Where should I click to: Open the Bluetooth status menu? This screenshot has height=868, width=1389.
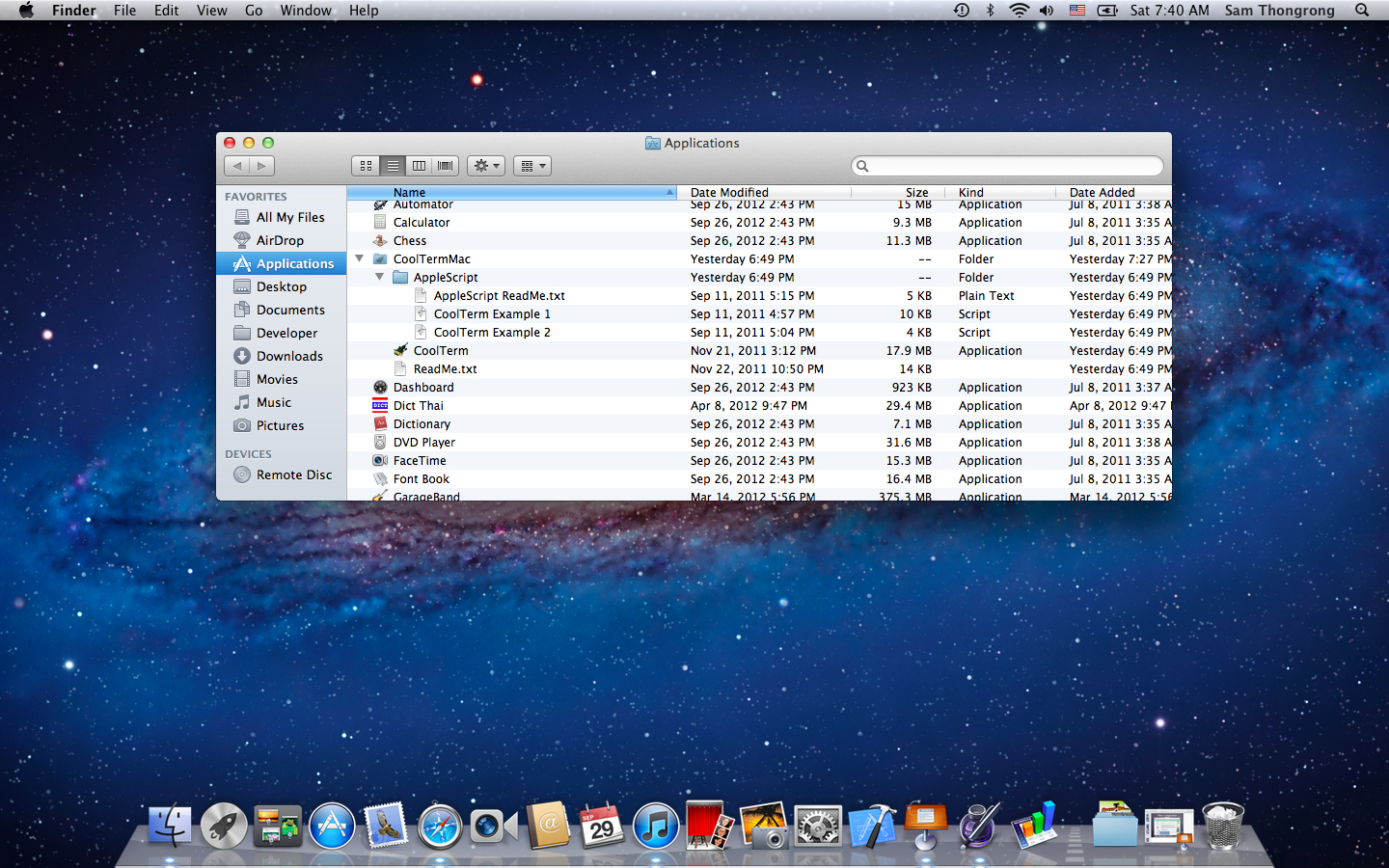point(990,10)
